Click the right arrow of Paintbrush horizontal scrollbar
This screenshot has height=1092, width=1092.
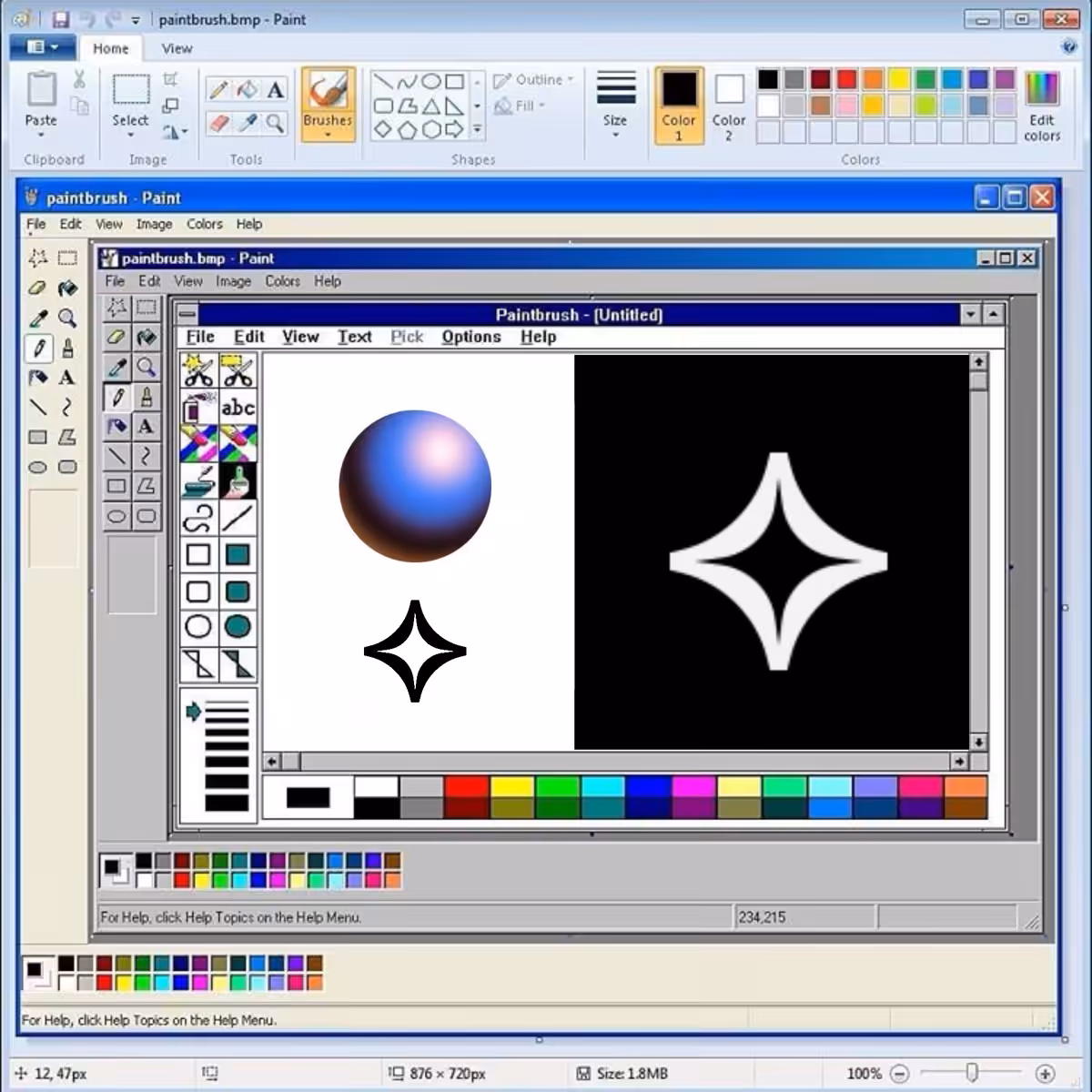959,761
